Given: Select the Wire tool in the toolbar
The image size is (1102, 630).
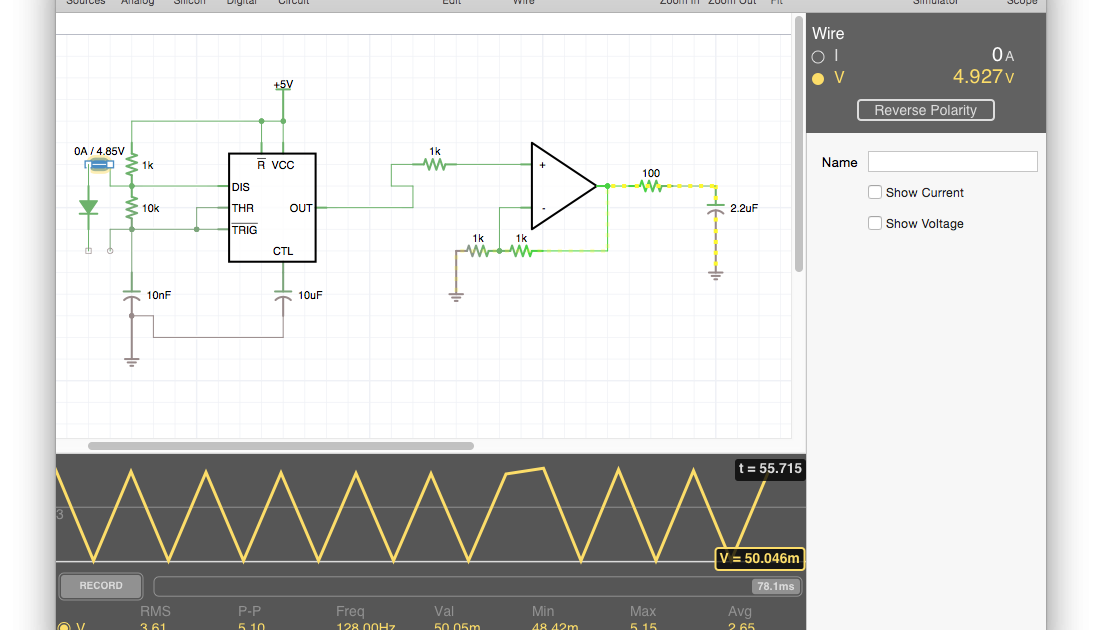Looking at the screenshot, I should (x=523, y=3).
